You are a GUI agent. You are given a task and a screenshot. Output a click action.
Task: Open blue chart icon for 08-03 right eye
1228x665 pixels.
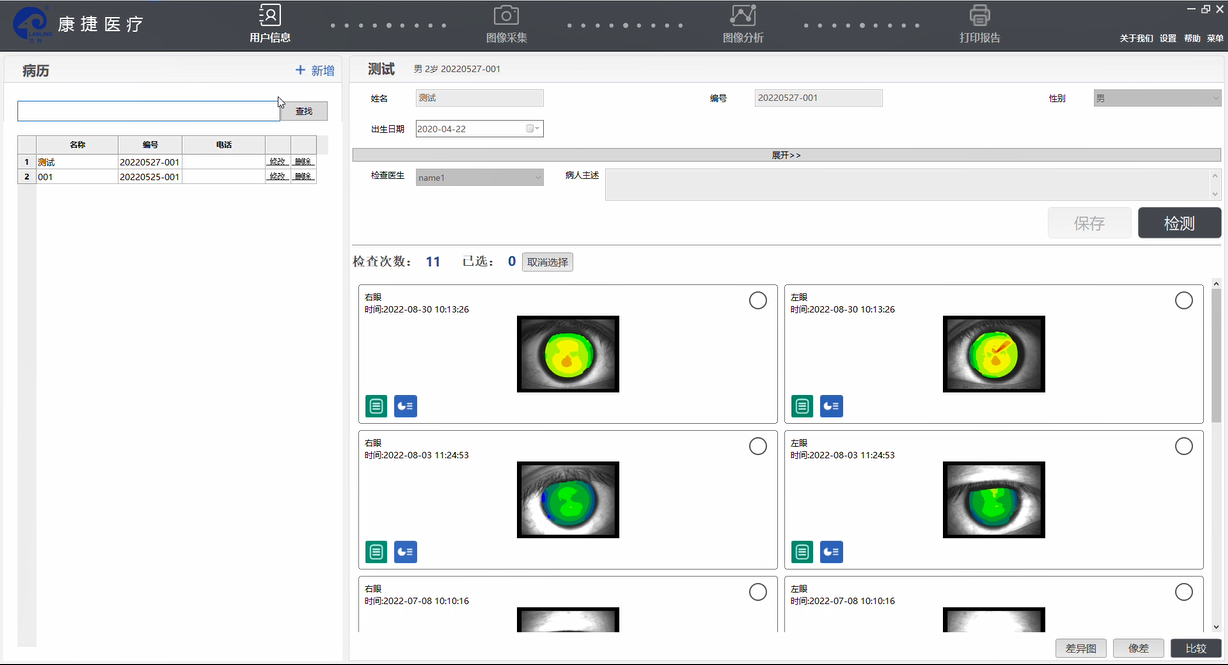coord(405,551)
